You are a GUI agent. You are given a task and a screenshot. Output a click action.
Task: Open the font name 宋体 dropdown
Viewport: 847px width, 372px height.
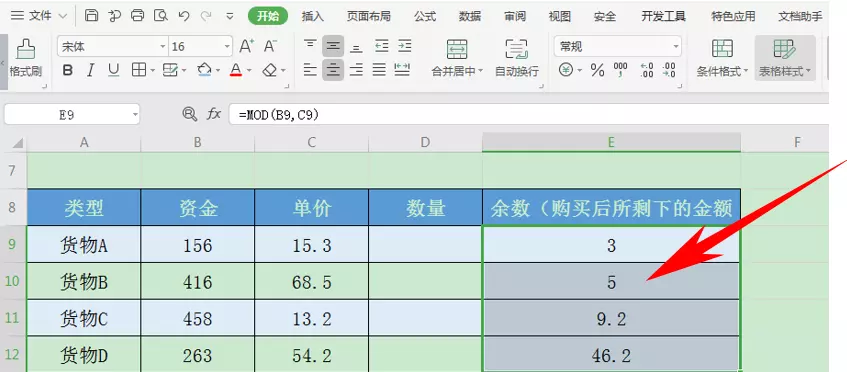(163, 47)
